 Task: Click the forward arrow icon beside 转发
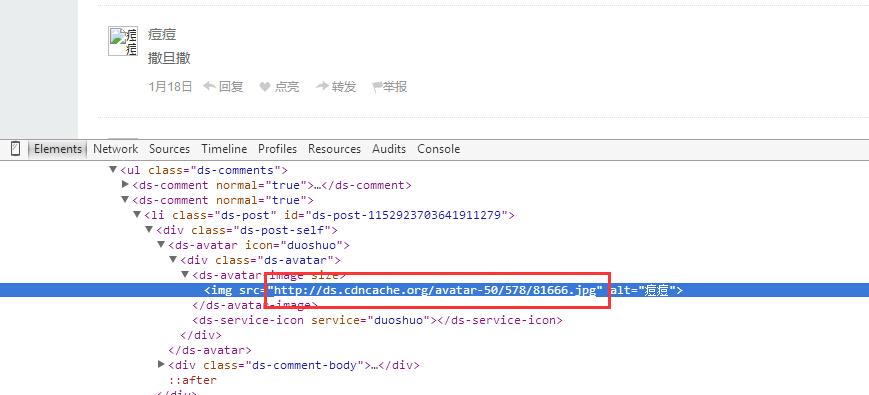[322, 86]
